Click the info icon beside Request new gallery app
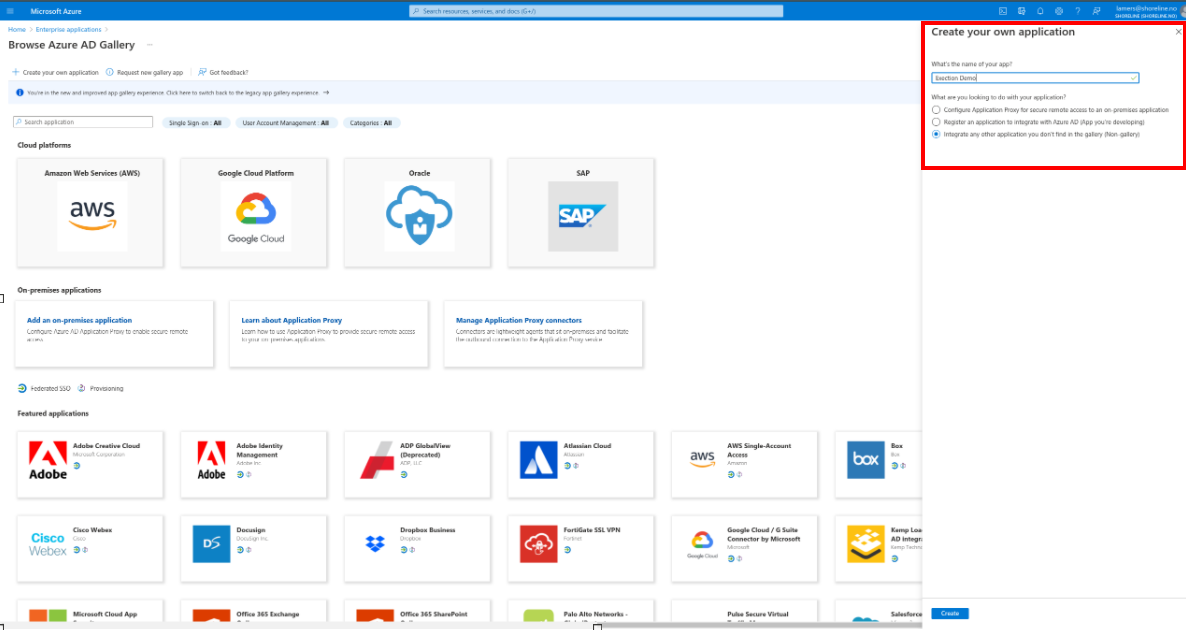This screenshot has height=630, width=1186. [x=110, y=73]
